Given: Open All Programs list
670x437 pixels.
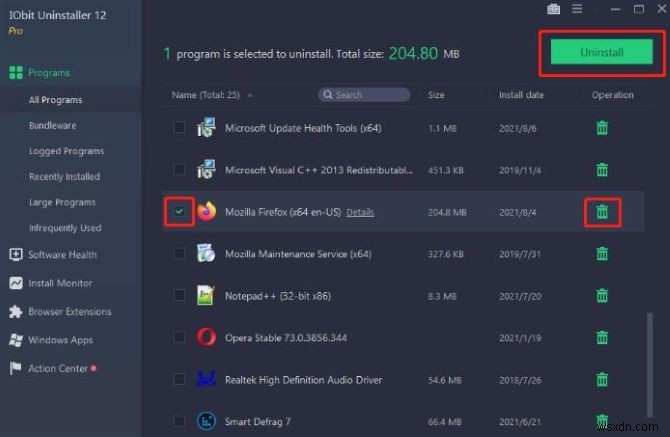Looking at the screenshot, I should [56, 100].
